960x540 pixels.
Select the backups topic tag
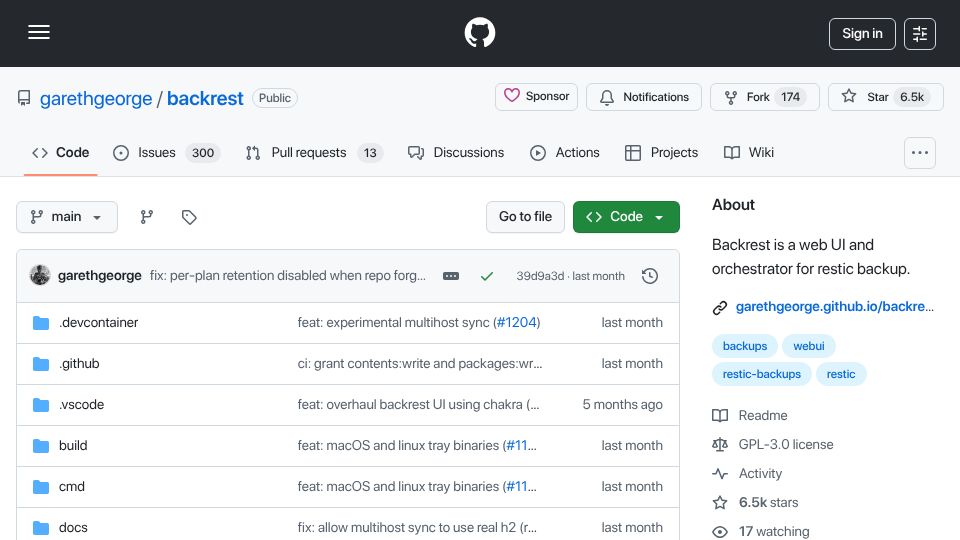pyautogui.click(x=744, y=346)
